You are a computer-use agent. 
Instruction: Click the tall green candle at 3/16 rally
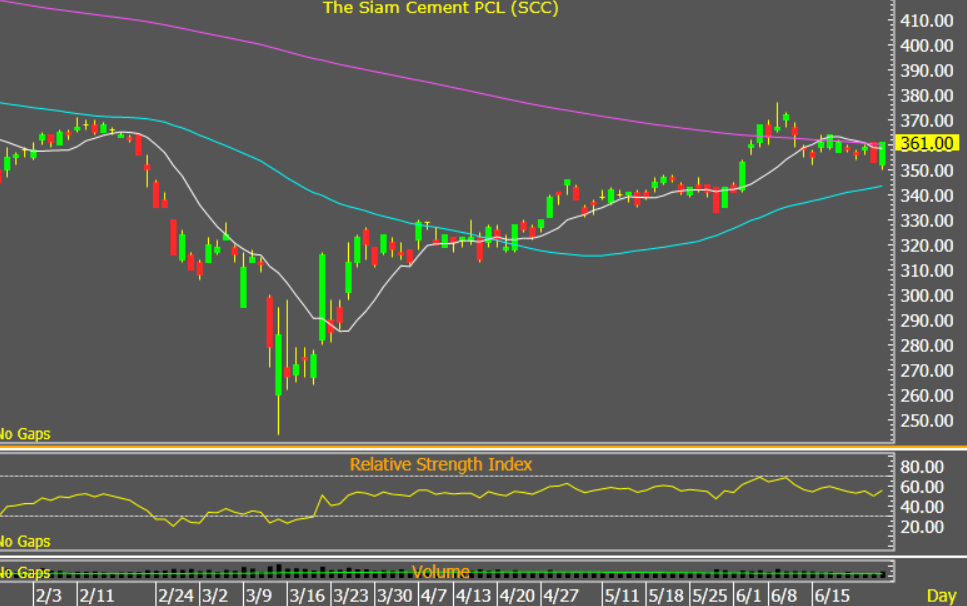coord(322,297)
